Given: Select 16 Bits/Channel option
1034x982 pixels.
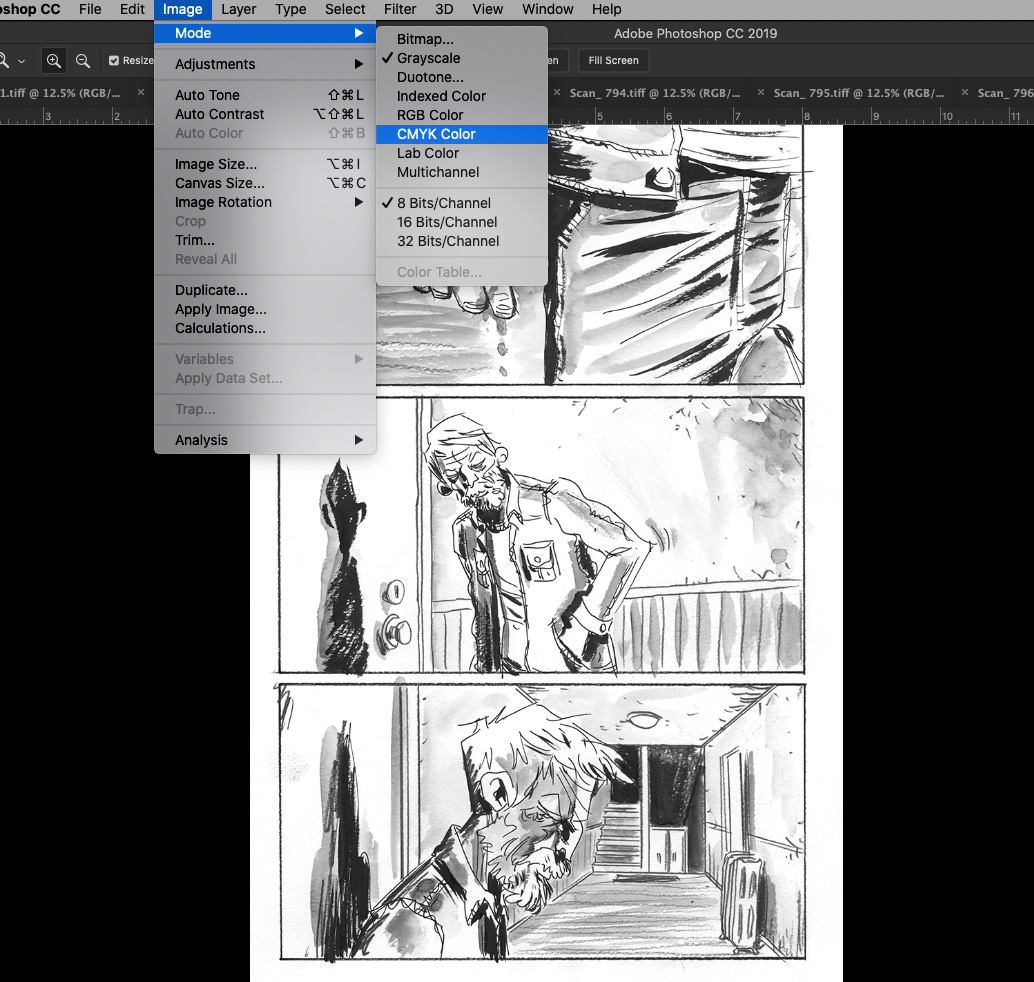Looking at the screenshot, I should pyautogui.click(x=462, y=222).
